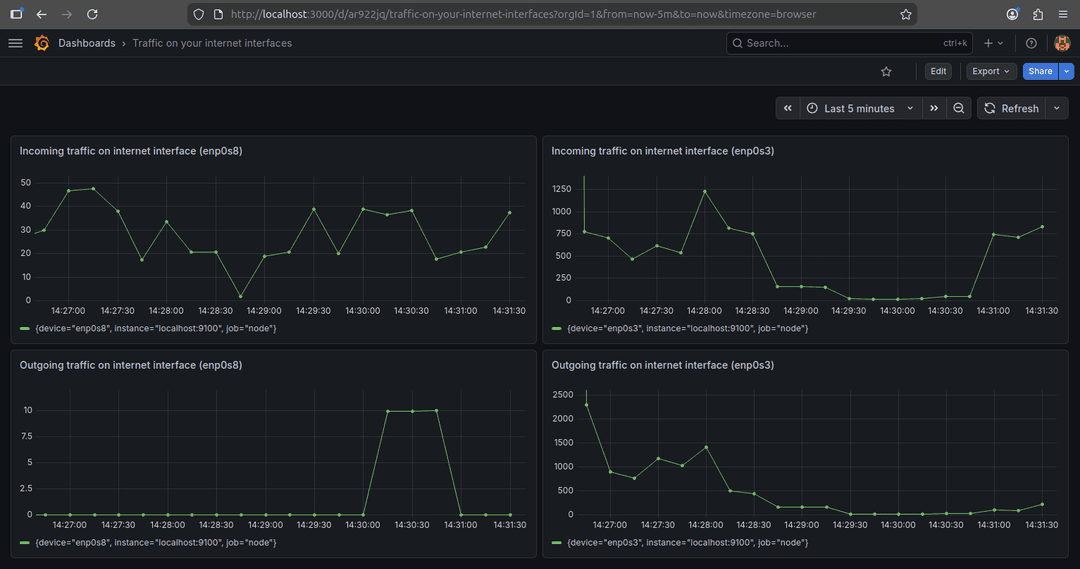
Task: Click the browser URL address bar
Action: click(551, 14)
